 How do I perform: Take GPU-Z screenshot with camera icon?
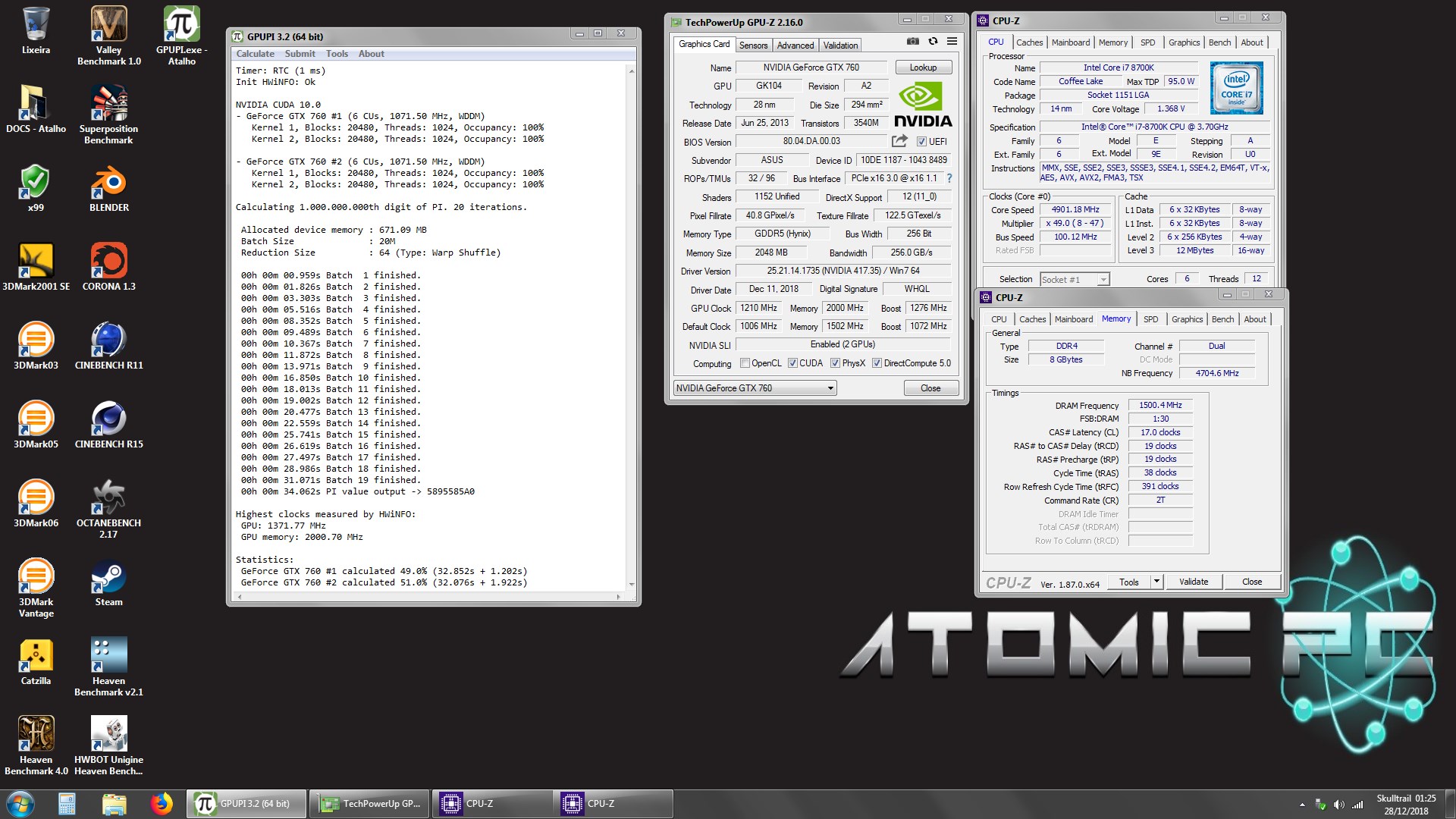click(913, 42)
